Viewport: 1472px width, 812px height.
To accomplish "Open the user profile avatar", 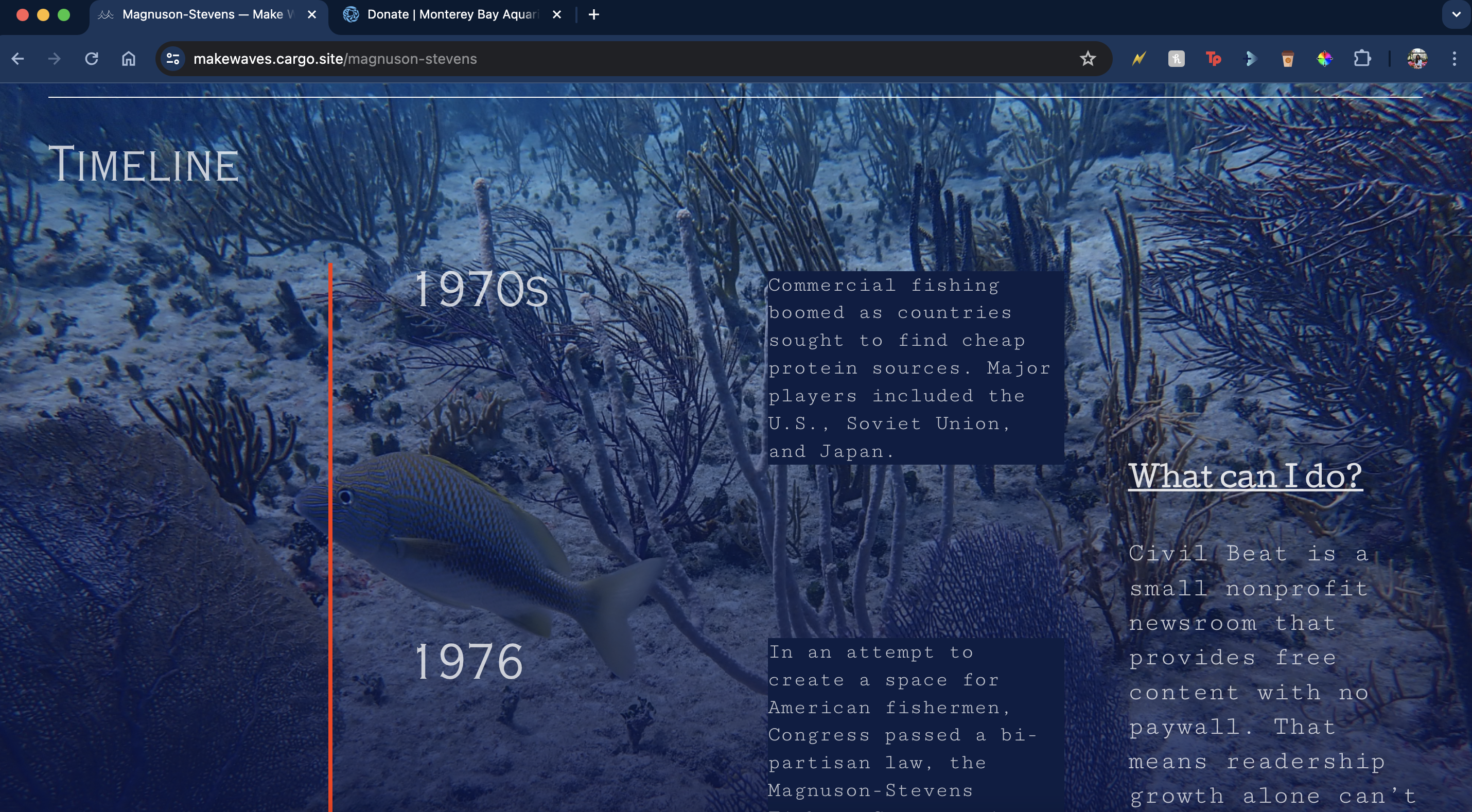I will tap(1417, 59).
